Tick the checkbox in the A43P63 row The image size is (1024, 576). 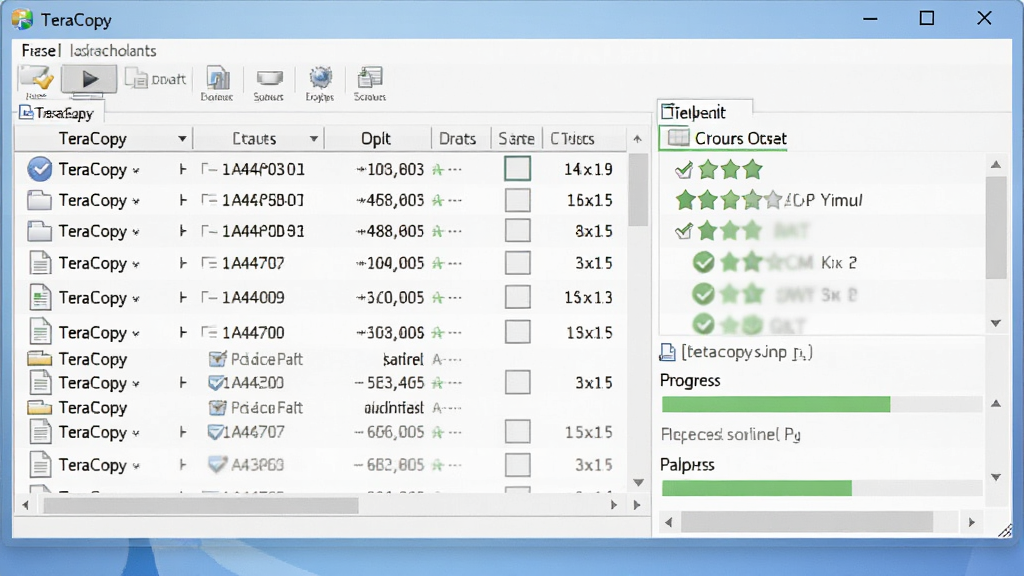coord(517,465)
